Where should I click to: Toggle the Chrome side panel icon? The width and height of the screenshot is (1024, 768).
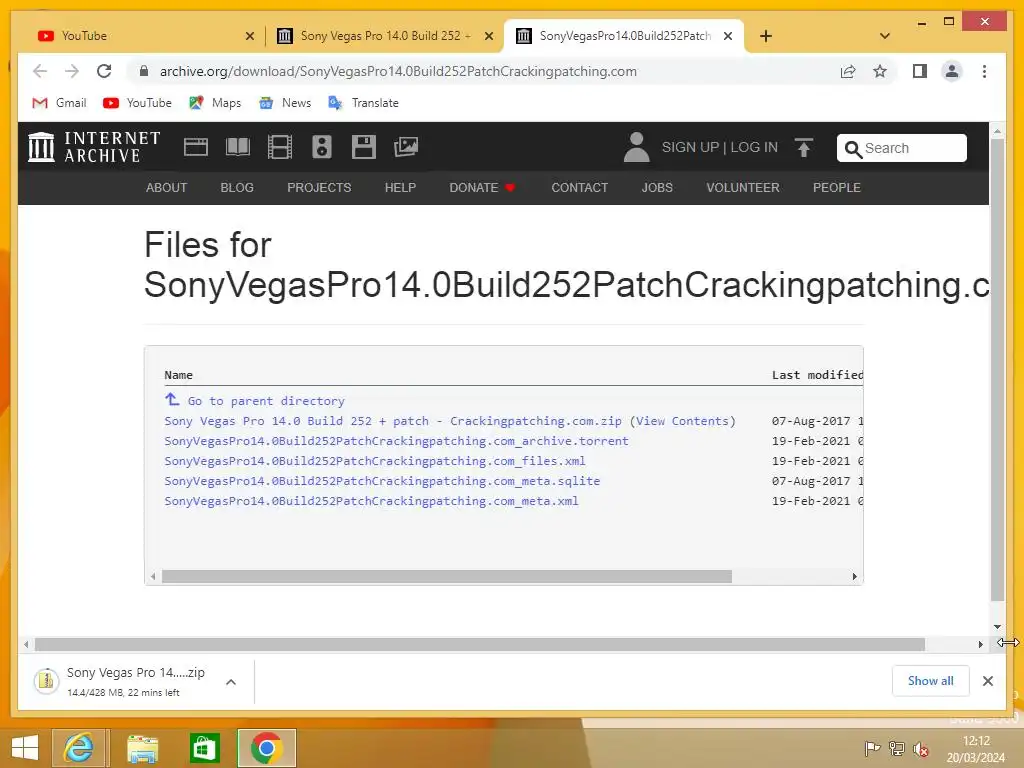click(920, 71)
